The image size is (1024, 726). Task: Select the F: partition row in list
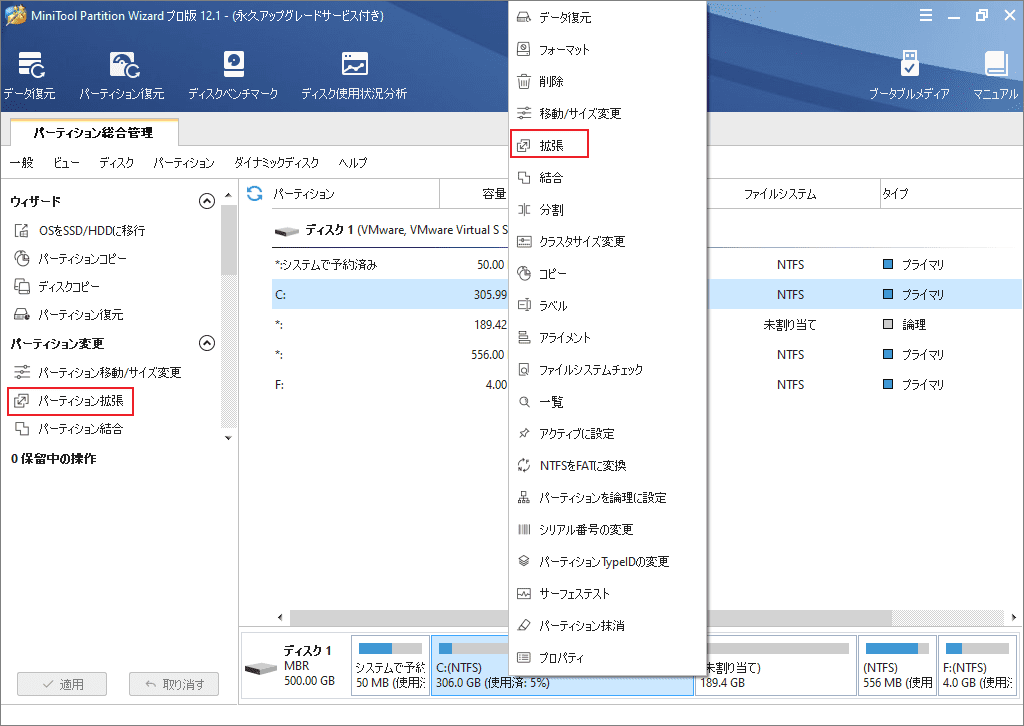pyautogui.click(x=647, y=385)
